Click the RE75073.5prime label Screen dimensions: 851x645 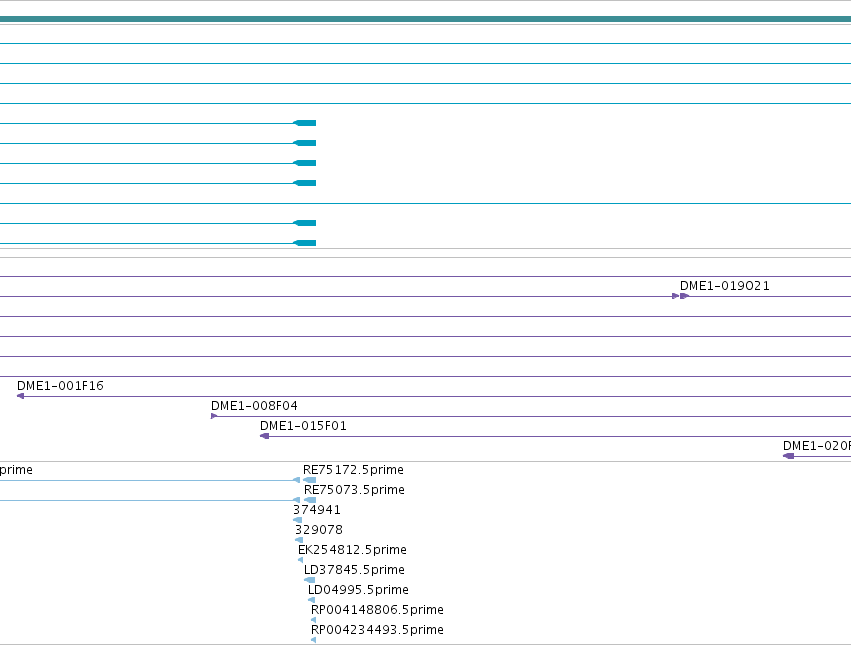click(x=354, y=490)
